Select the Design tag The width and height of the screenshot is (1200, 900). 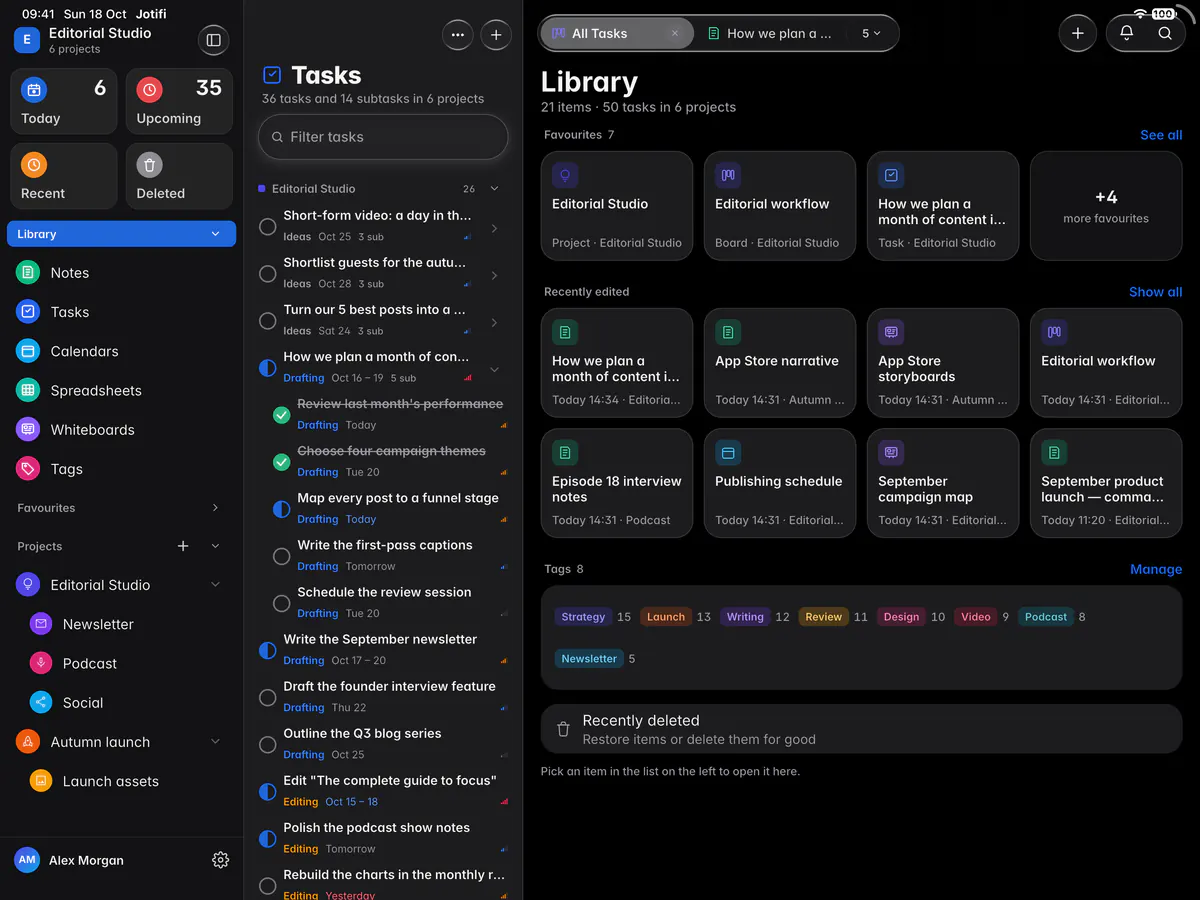pyautogui.click(x=901, y=617)
